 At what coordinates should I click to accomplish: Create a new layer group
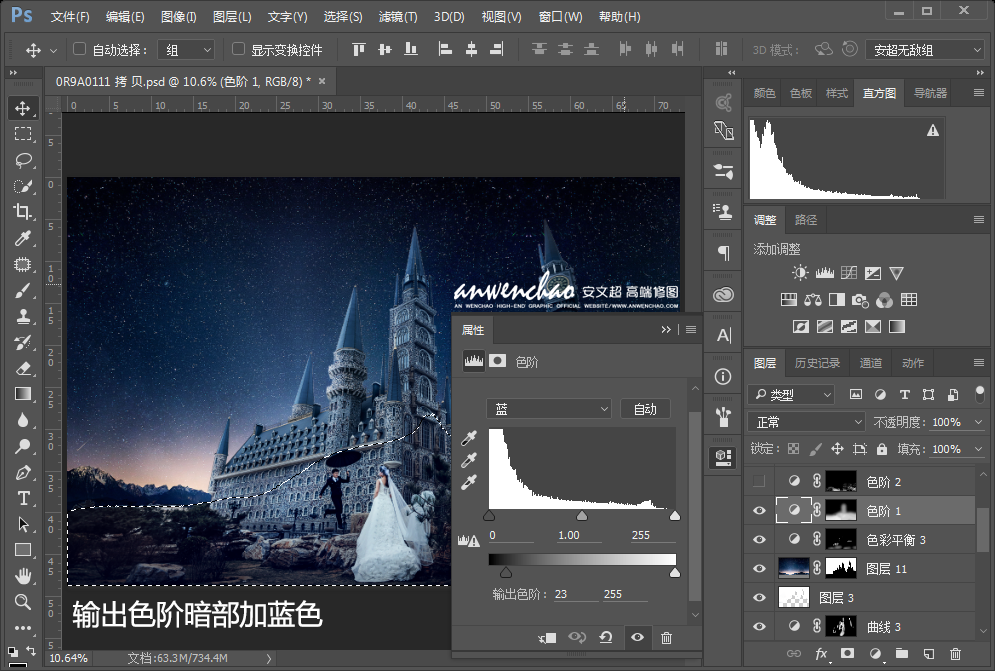(902, 653)
